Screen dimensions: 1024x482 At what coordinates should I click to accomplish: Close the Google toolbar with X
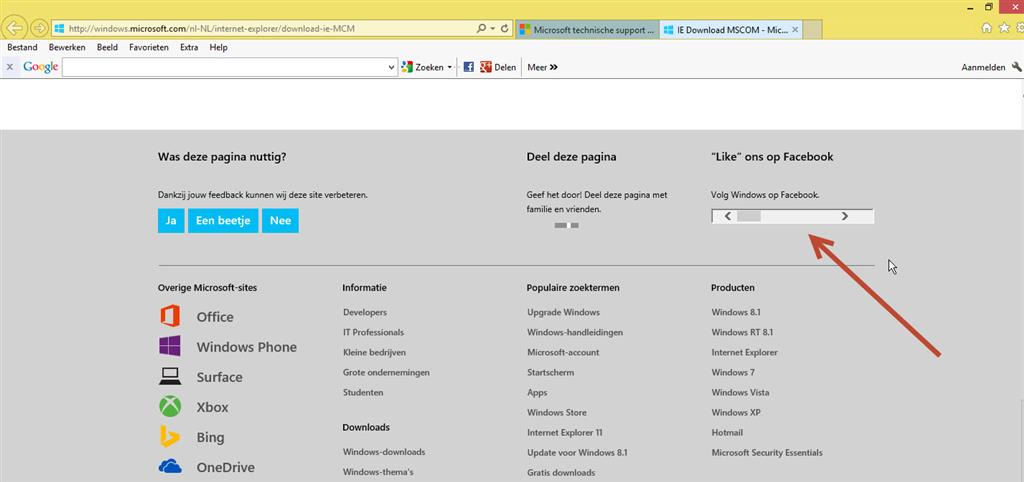[x=10, y=67]
